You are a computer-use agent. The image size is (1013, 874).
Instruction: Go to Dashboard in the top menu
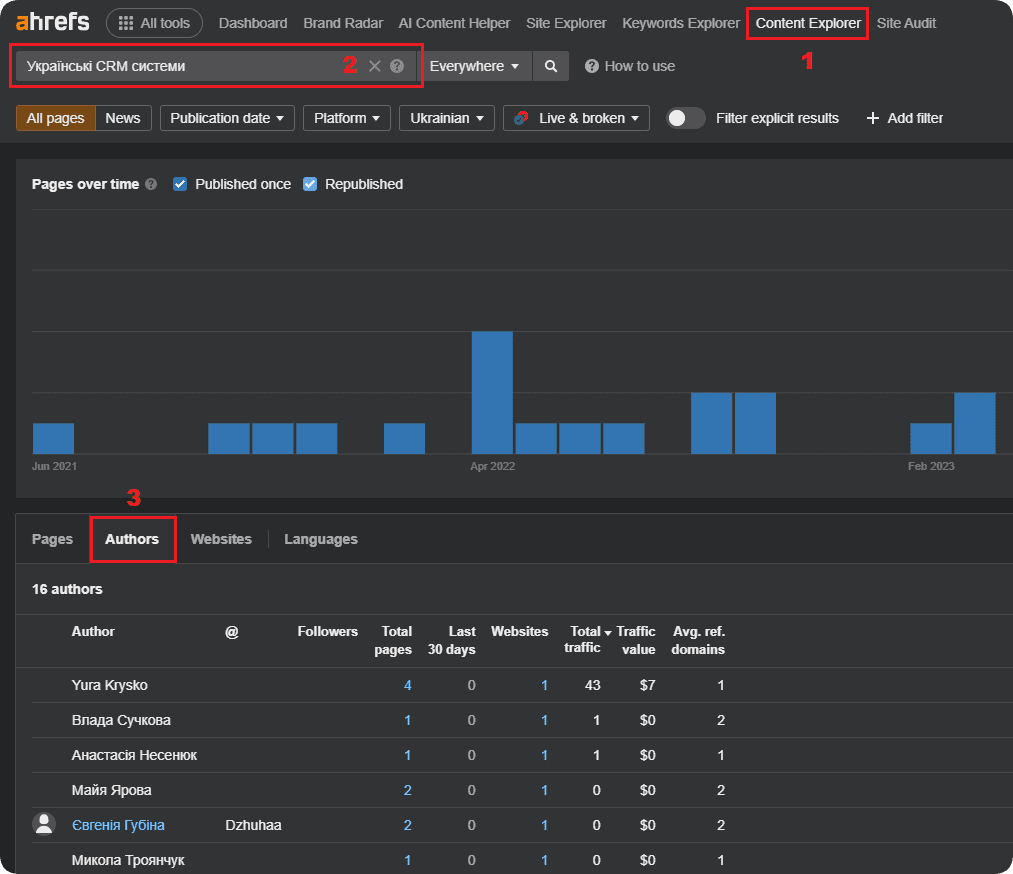(x=253, y=23)
